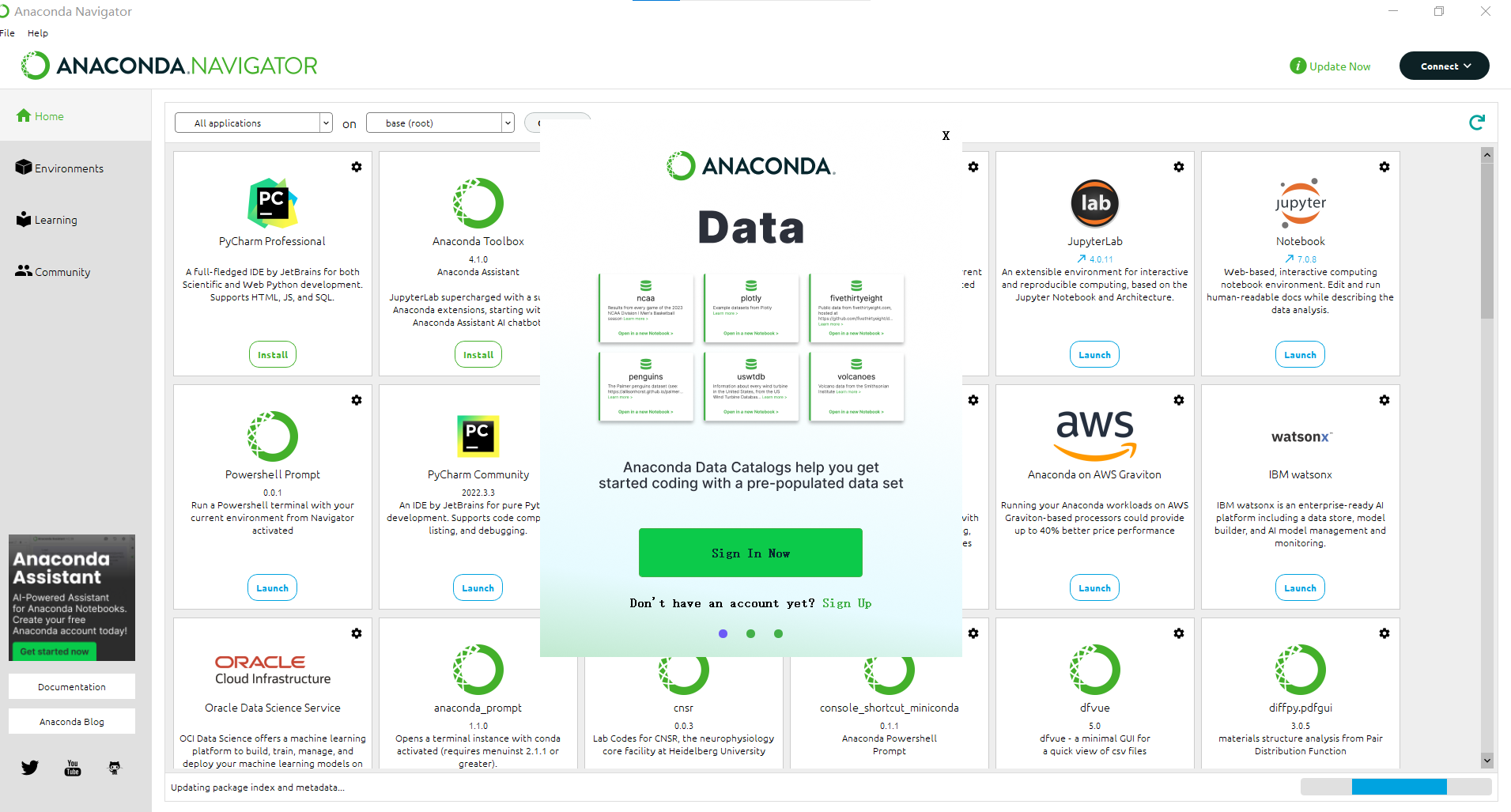The width and height of the screenshot is (1511, 812).
Task: Click the anaconda_prompt icon
Action: [478, 670]
